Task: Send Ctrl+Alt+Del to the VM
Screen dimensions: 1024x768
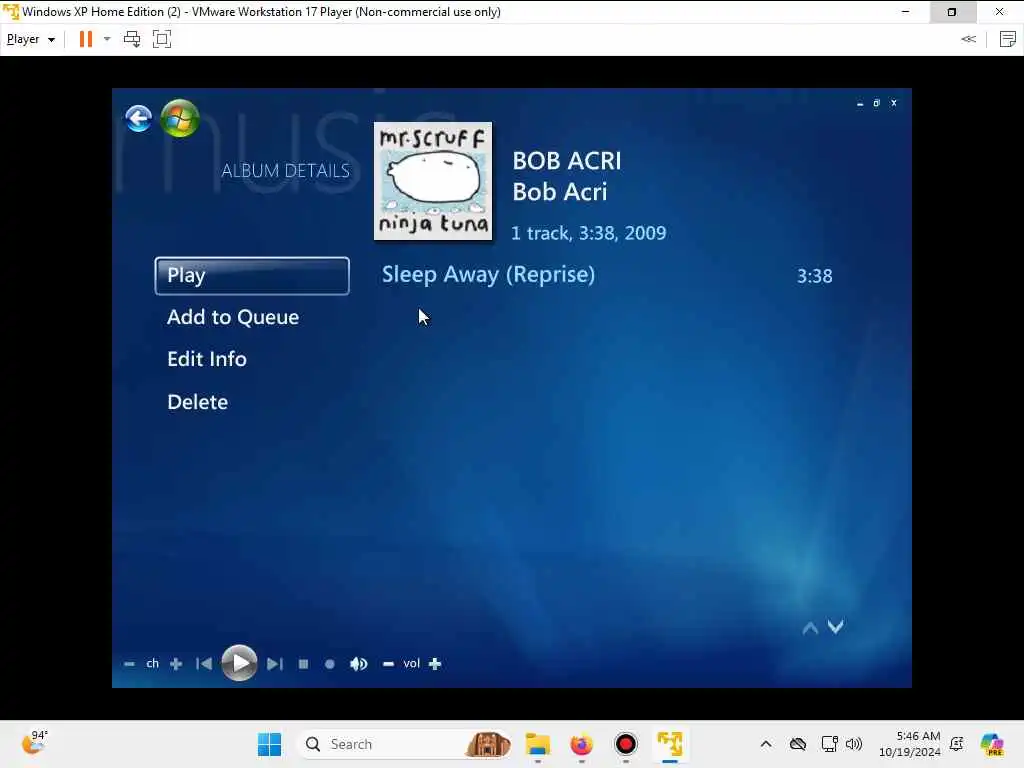Action: (132, 39)
